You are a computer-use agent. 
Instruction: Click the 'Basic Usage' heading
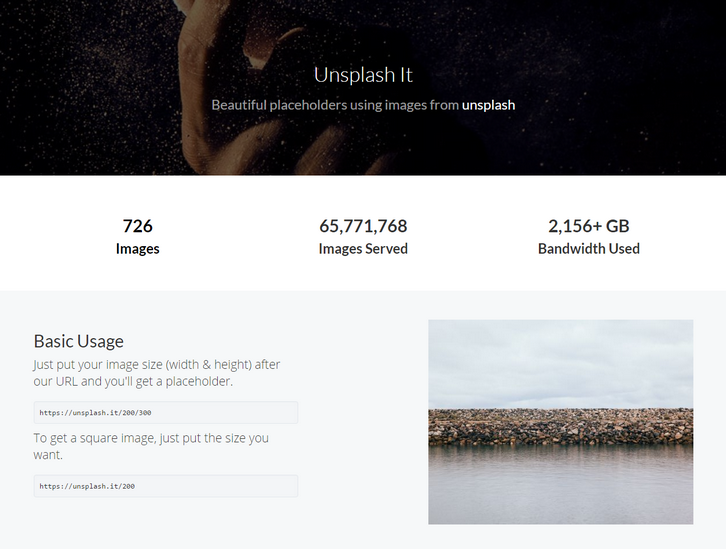[79, 341]
